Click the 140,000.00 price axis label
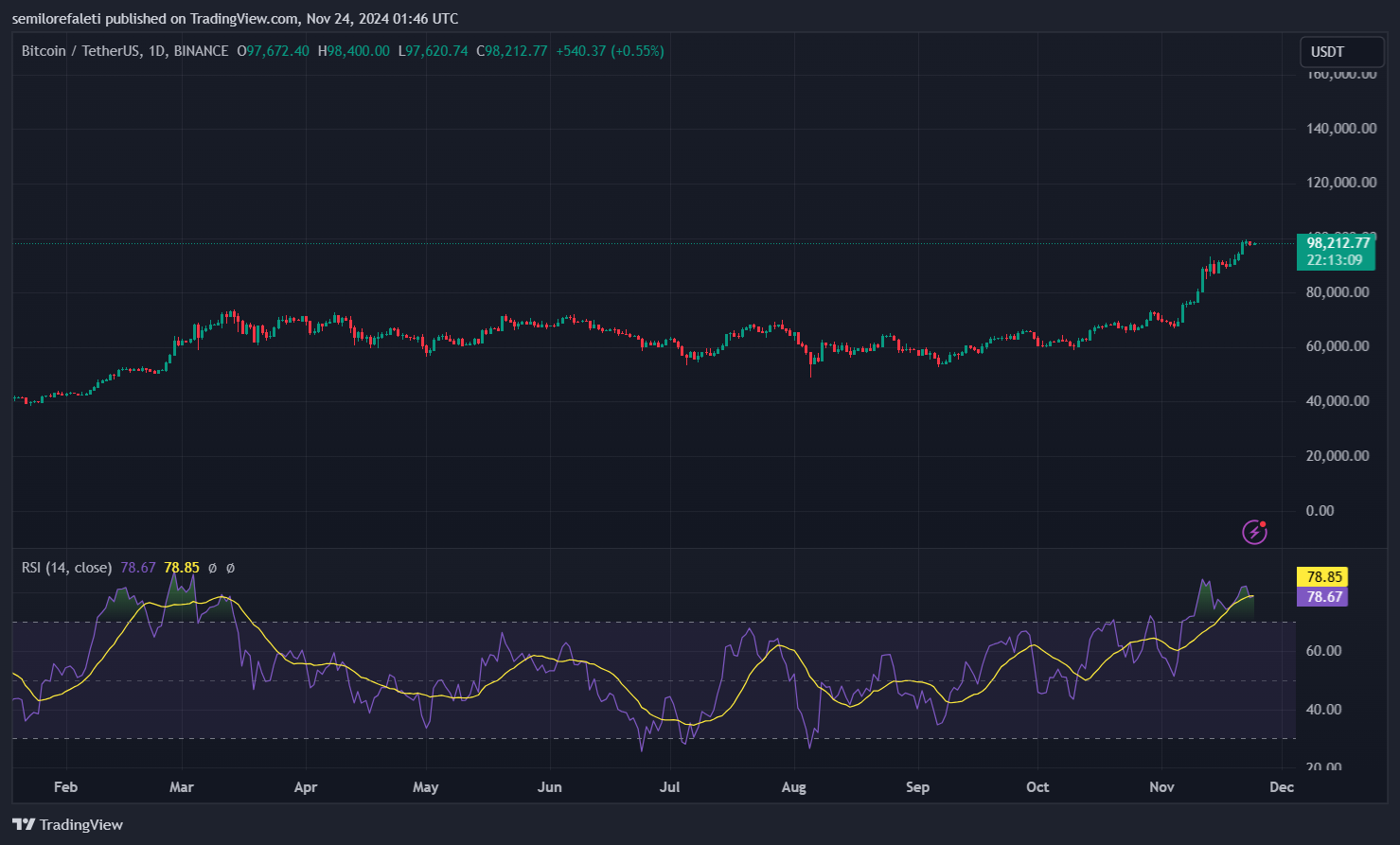1400x845 pixels. click(1341, 129)
